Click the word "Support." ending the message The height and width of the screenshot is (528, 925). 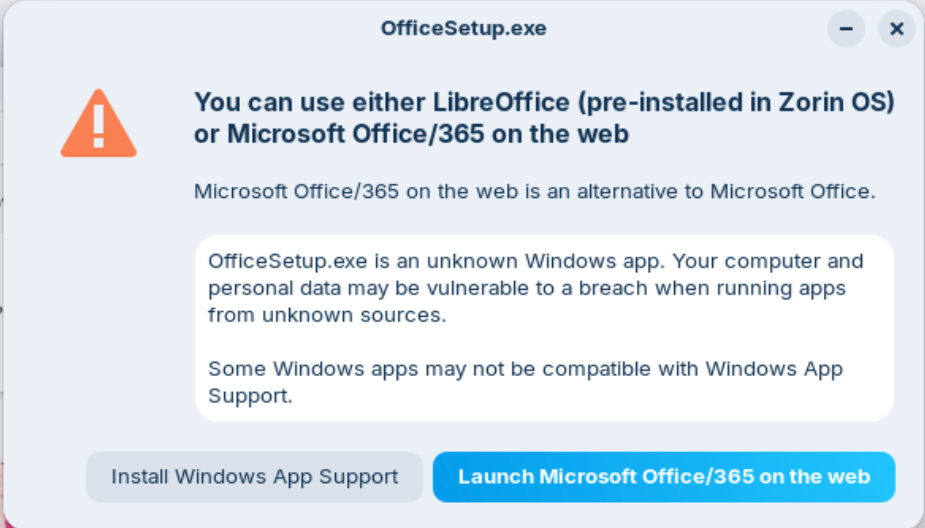click(x=250, y=395)
